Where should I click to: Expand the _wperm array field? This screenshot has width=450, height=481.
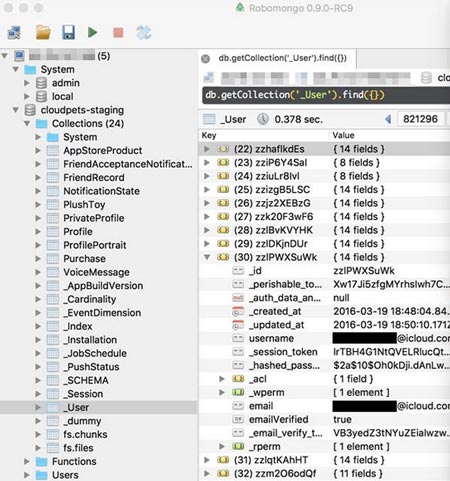(222, 392)
